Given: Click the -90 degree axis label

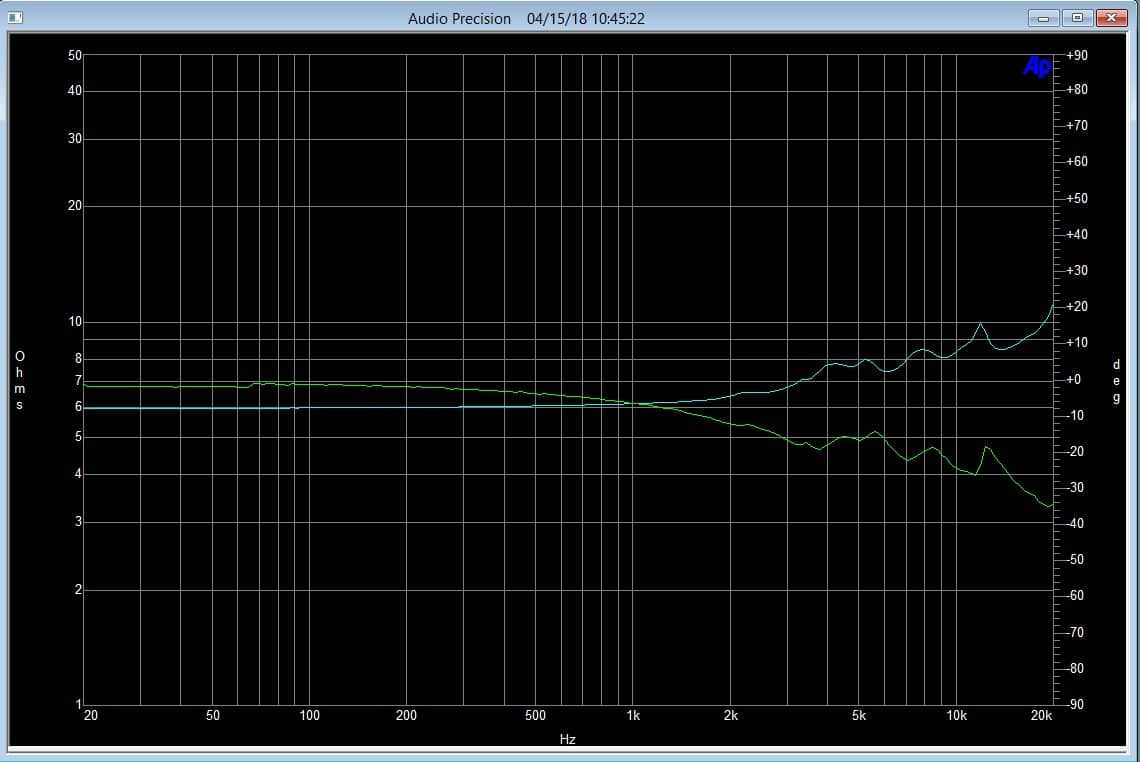Looking at the screenshot, I should click(1075, 705).
